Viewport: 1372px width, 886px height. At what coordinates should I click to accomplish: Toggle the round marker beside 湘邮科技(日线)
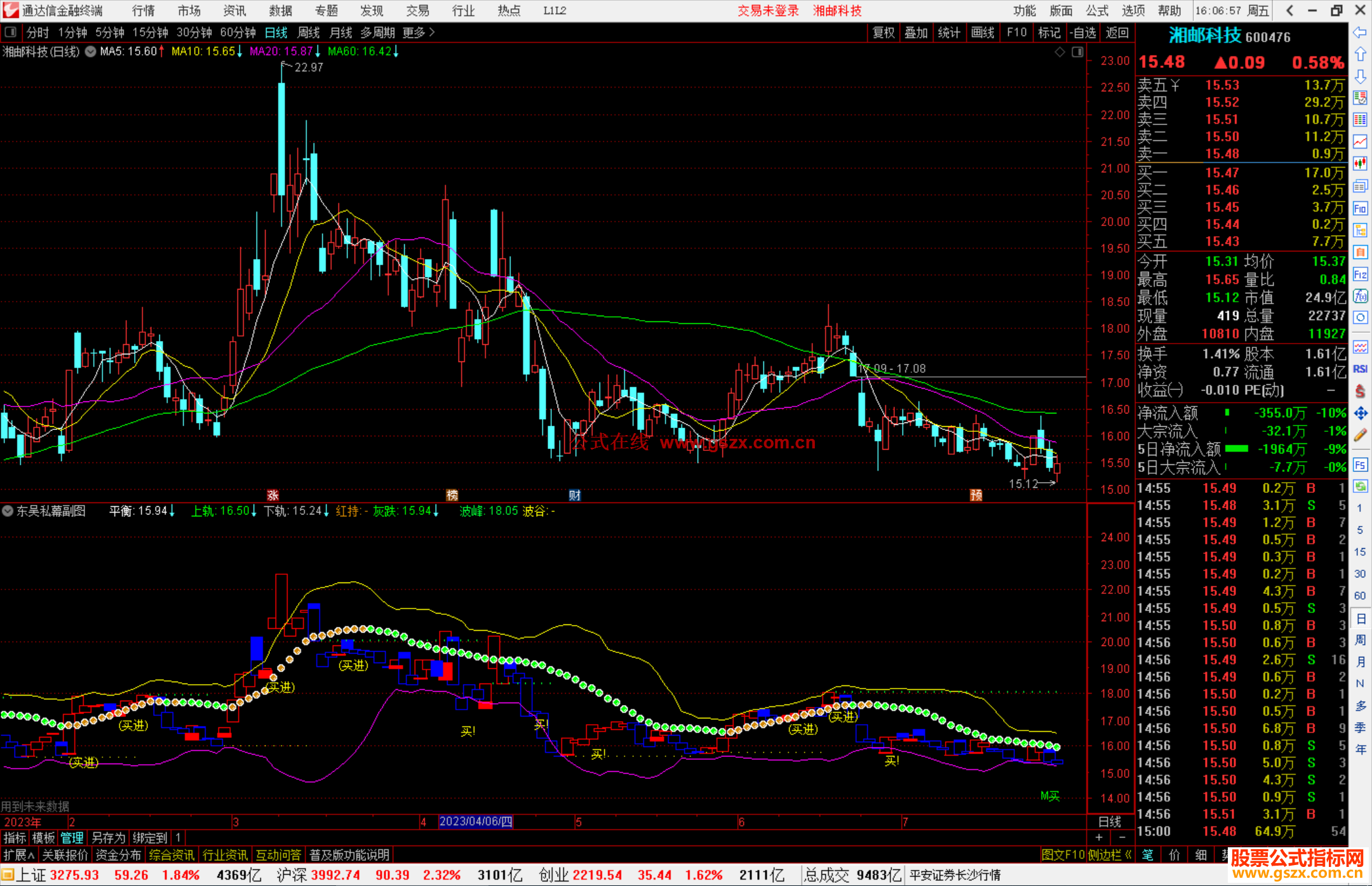[91, 51]
